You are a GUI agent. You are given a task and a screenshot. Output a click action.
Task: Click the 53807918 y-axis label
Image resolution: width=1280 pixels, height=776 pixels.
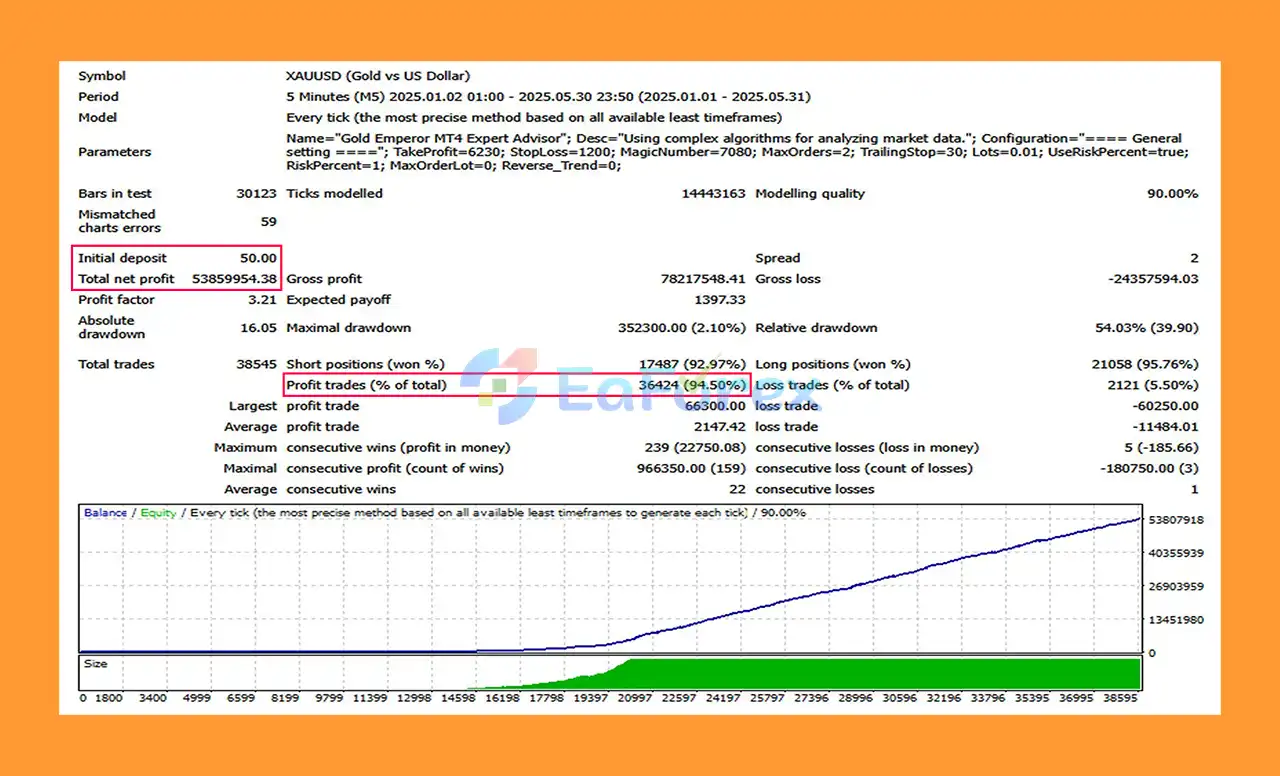(1176, 521)
